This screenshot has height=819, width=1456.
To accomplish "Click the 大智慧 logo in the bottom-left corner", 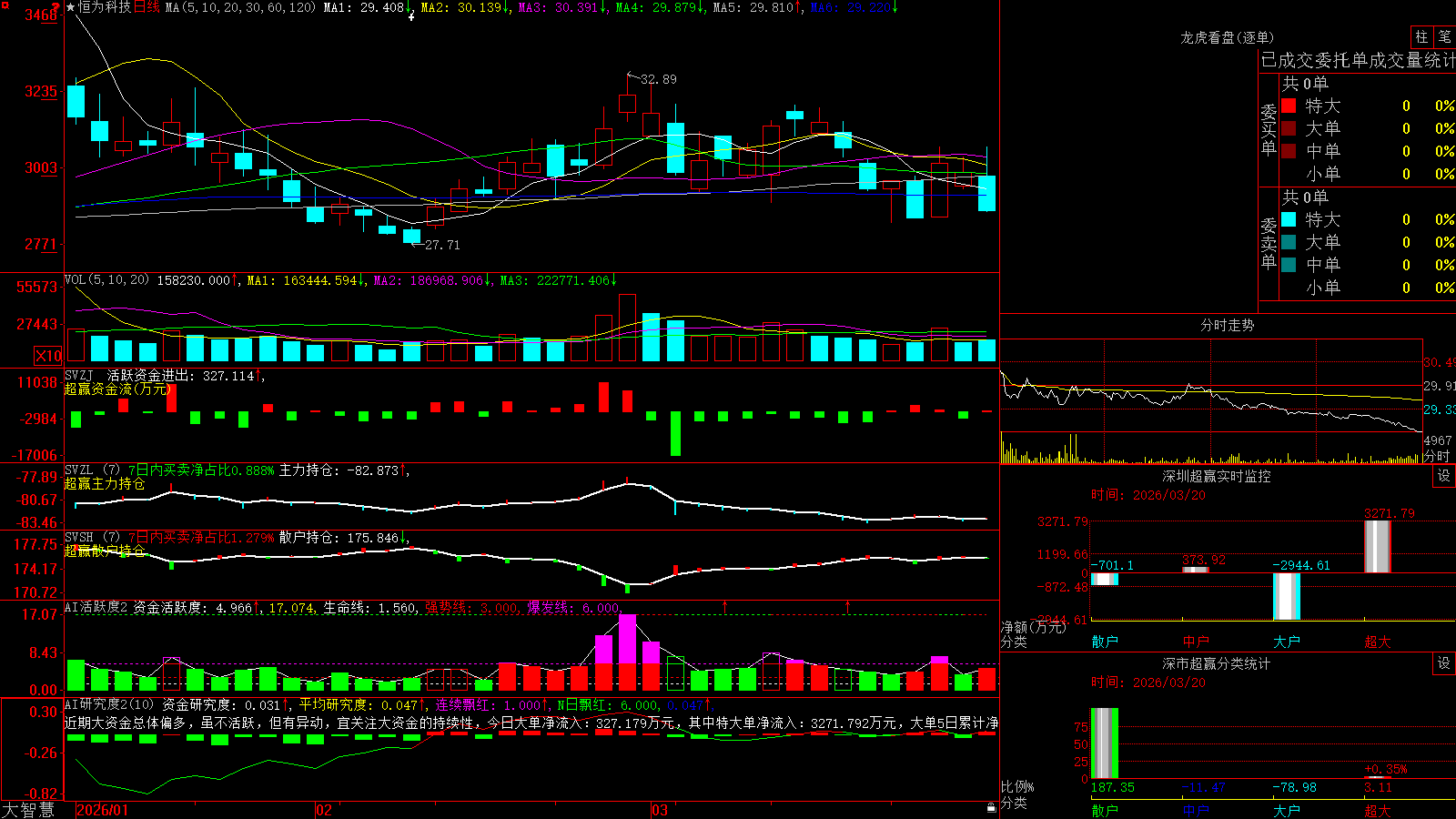I will 27,810.
